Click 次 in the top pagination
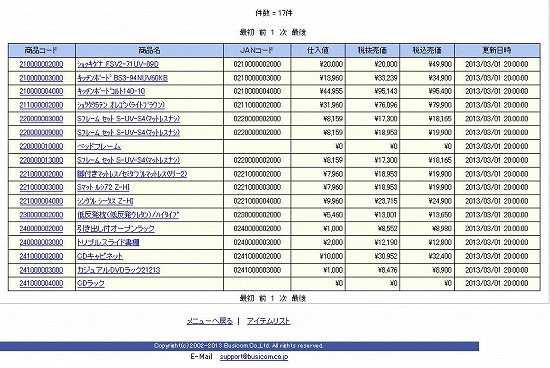Image resolution: width=550 pixels, height=368 pixels. 283,33
